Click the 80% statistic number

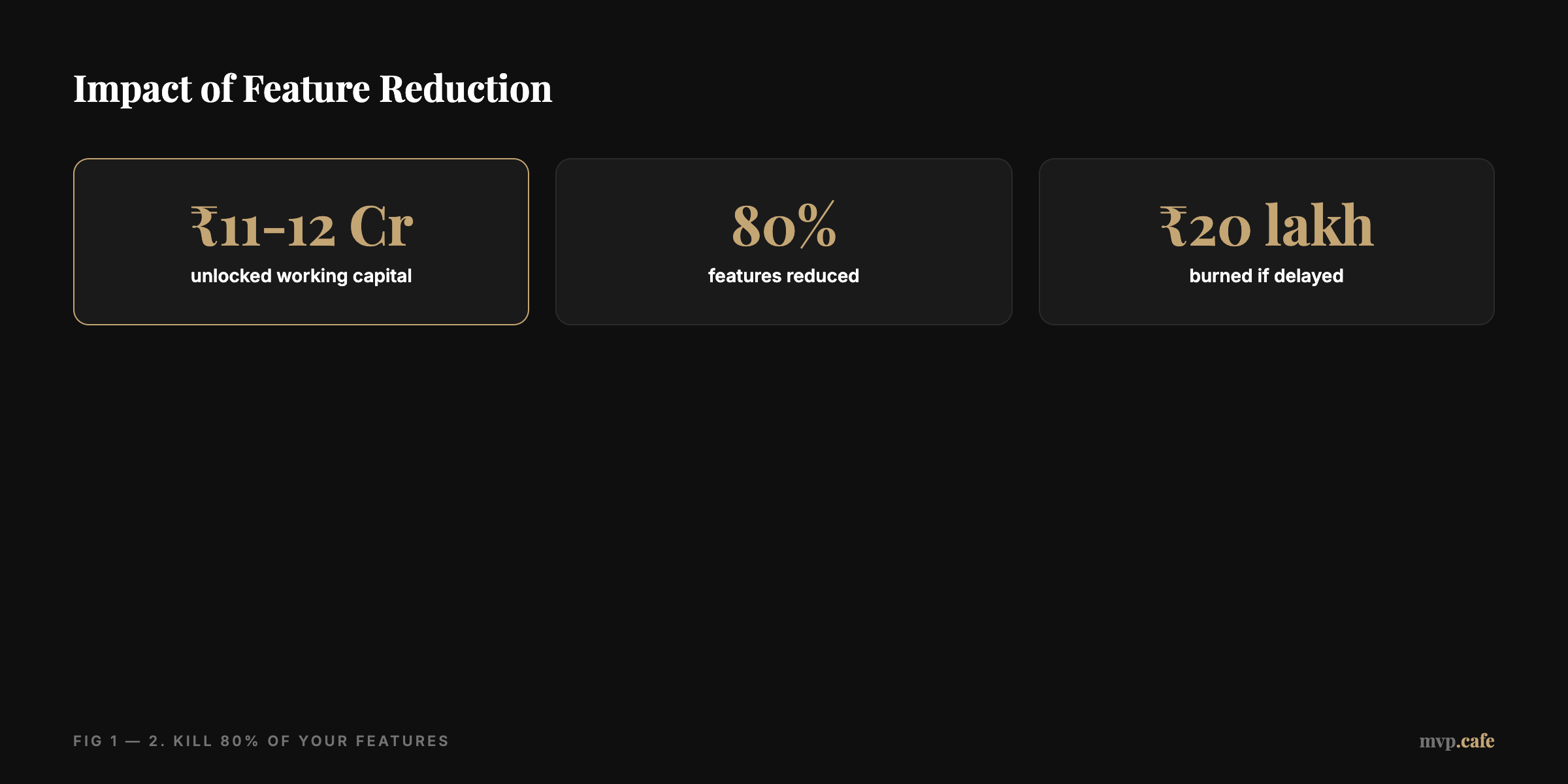point(783,226)
